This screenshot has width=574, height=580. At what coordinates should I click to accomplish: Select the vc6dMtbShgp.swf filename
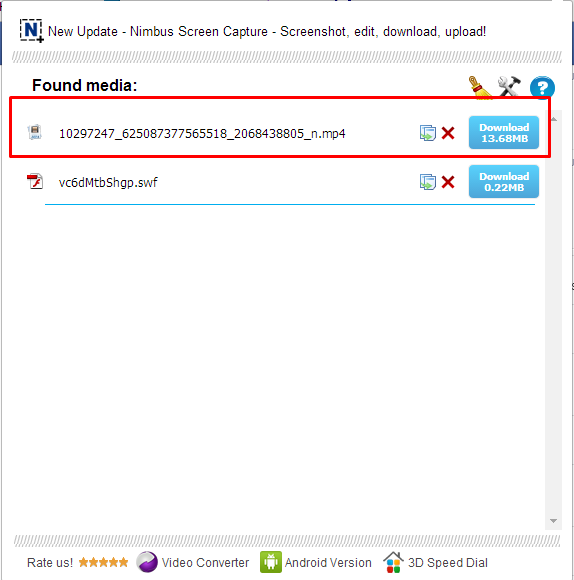[108, 182]
